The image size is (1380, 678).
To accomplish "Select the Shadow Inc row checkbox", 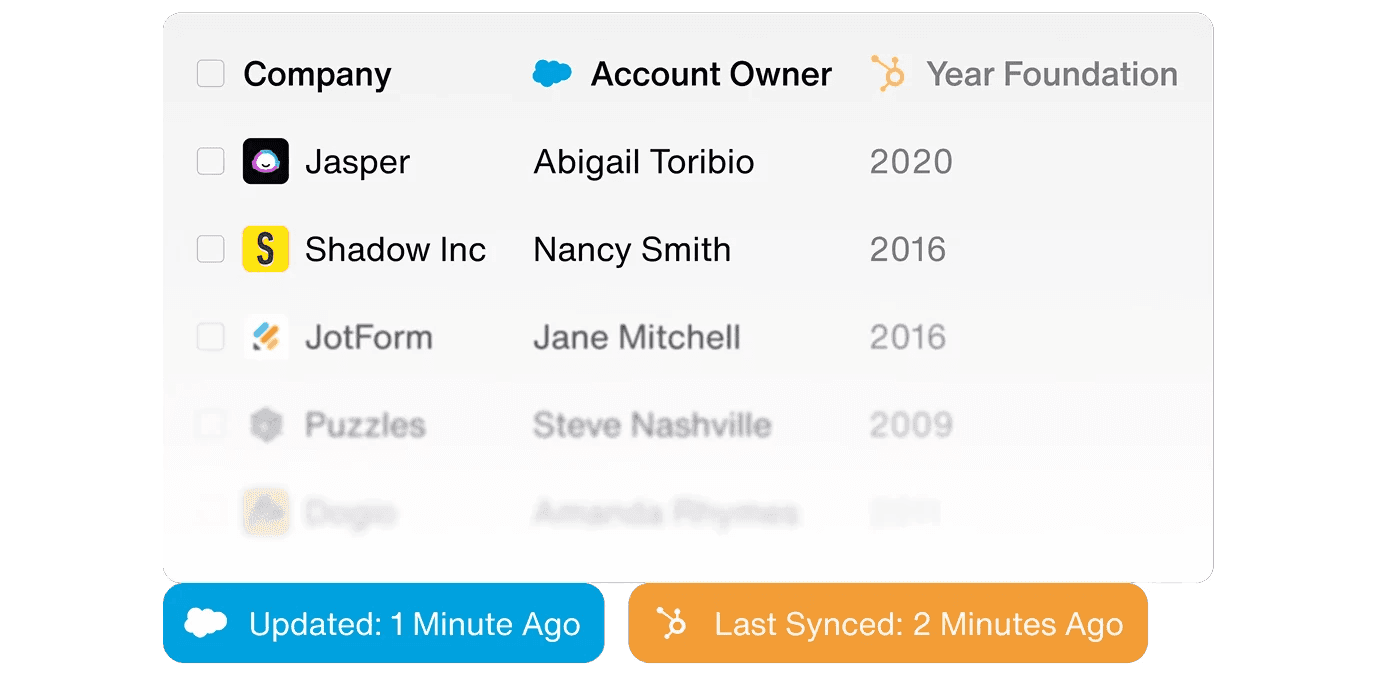I will pyautogui.click(x=210, y=249).
